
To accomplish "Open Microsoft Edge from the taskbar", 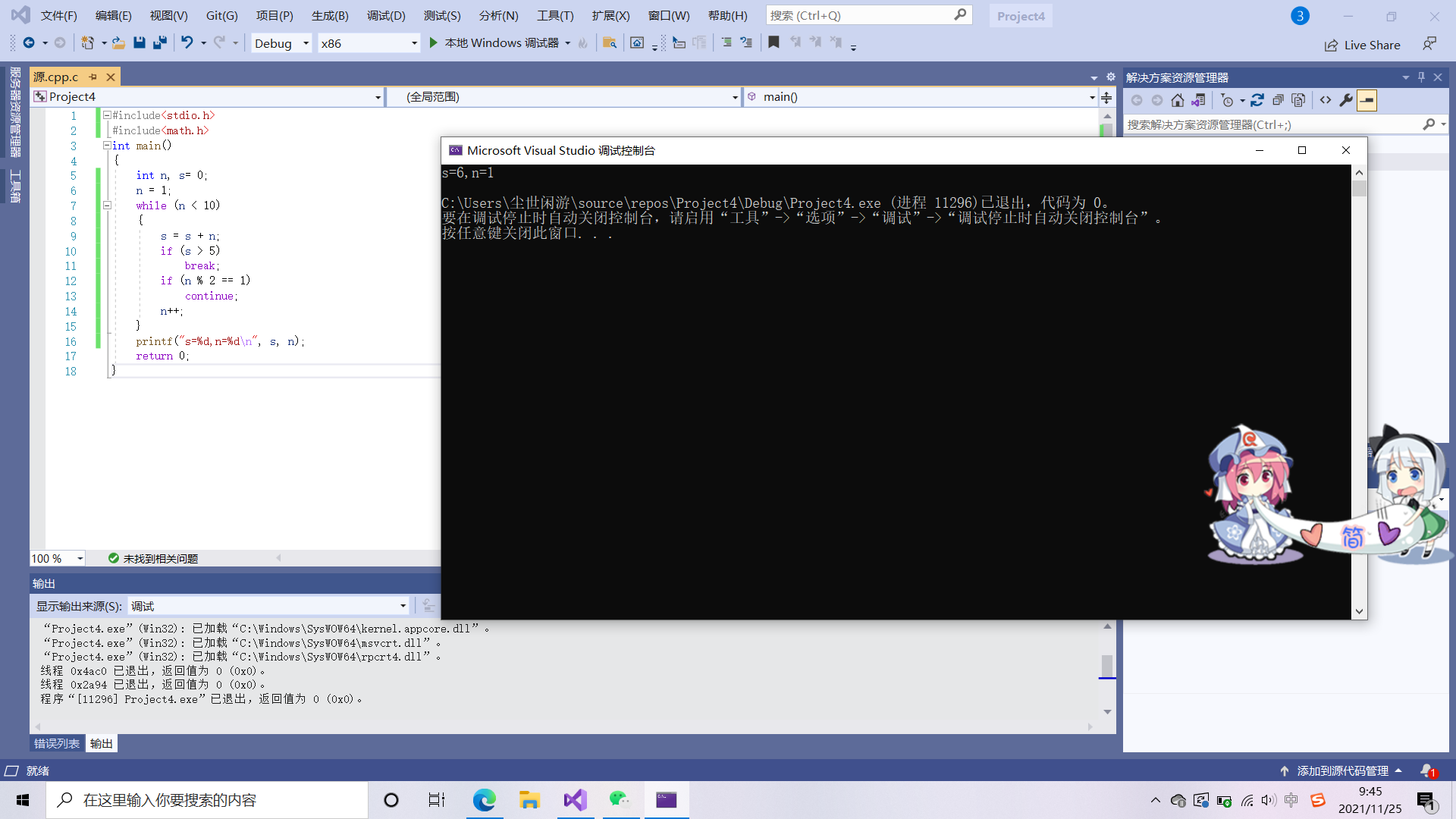I will [x=484, y=800].
